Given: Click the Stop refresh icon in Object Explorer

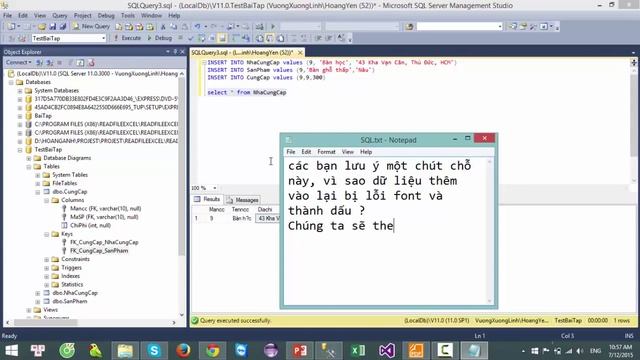Looking at the screenshot, I should pos(60,62).
